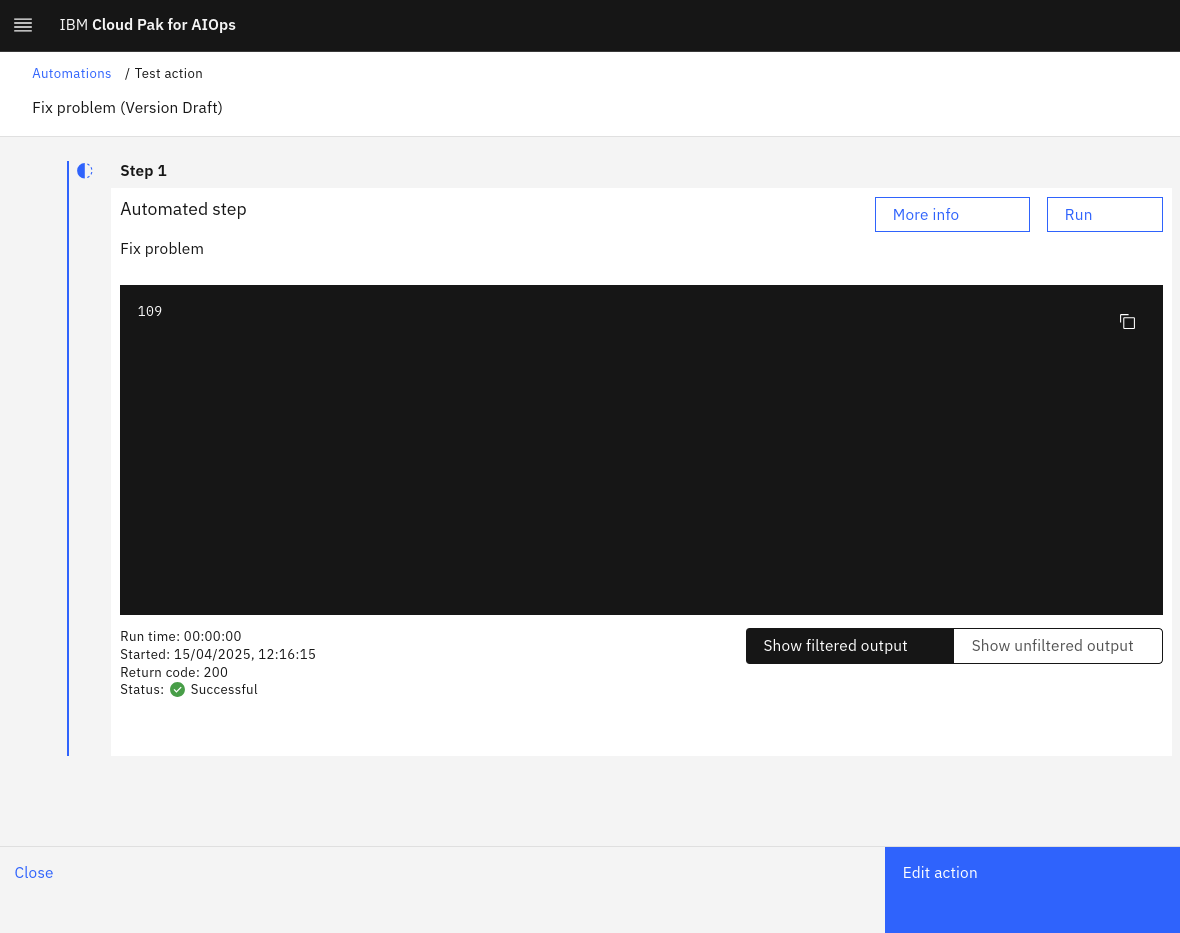Close the test action page
Image resolution: width=1180 pixels, height=933 pixels.
point(34,873)
